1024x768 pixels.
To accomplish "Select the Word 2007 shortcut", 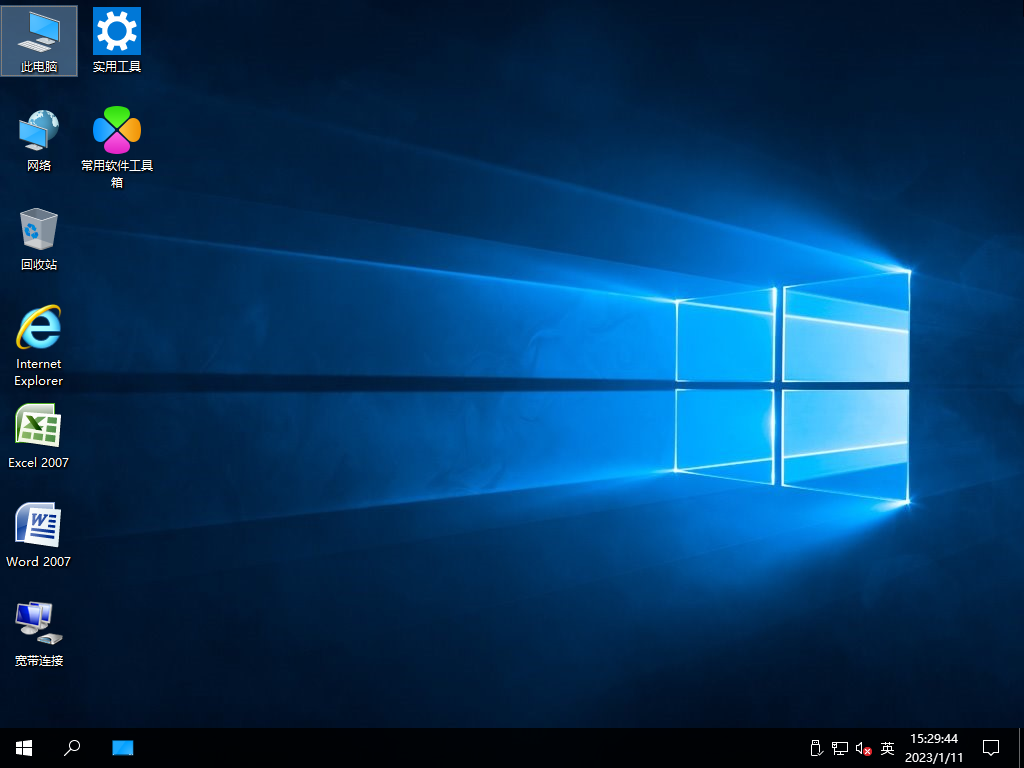I will click(39, 536).
